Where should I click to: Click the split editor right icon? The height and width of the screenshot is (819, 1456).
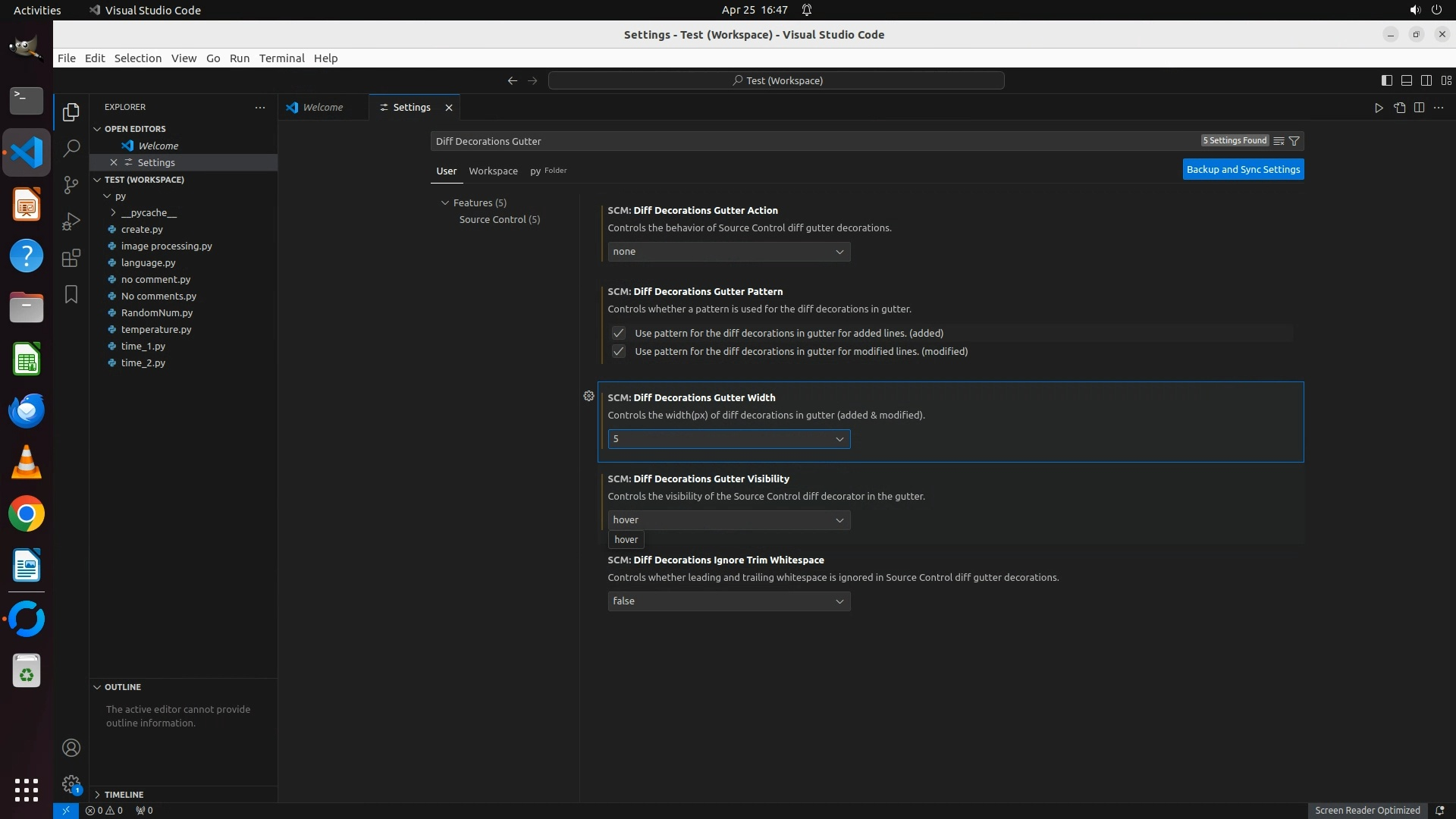point(1419,108)
